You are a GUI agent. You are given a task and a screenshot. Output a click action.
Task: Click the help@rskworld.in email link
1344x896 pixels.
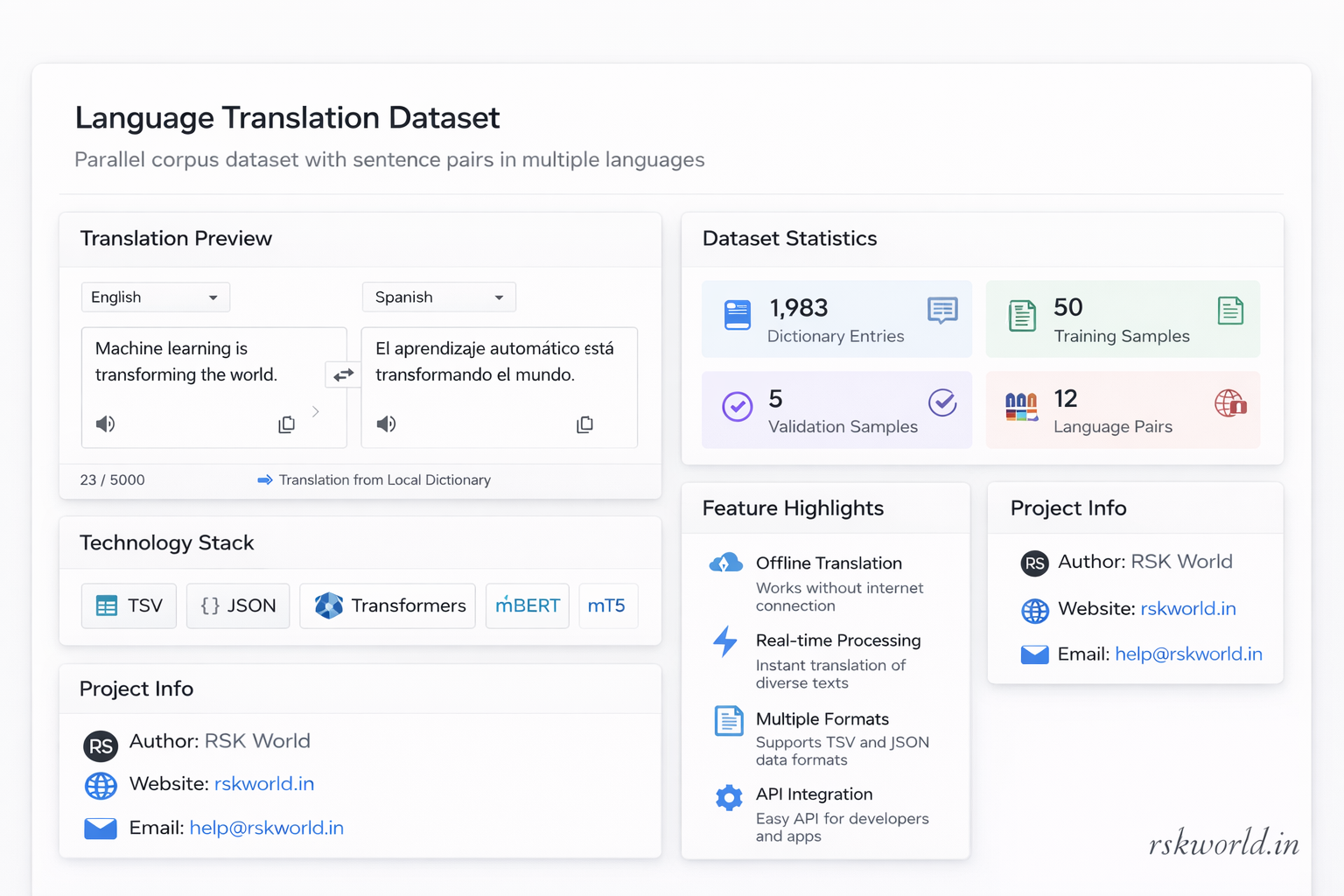(x=266, y=828)
